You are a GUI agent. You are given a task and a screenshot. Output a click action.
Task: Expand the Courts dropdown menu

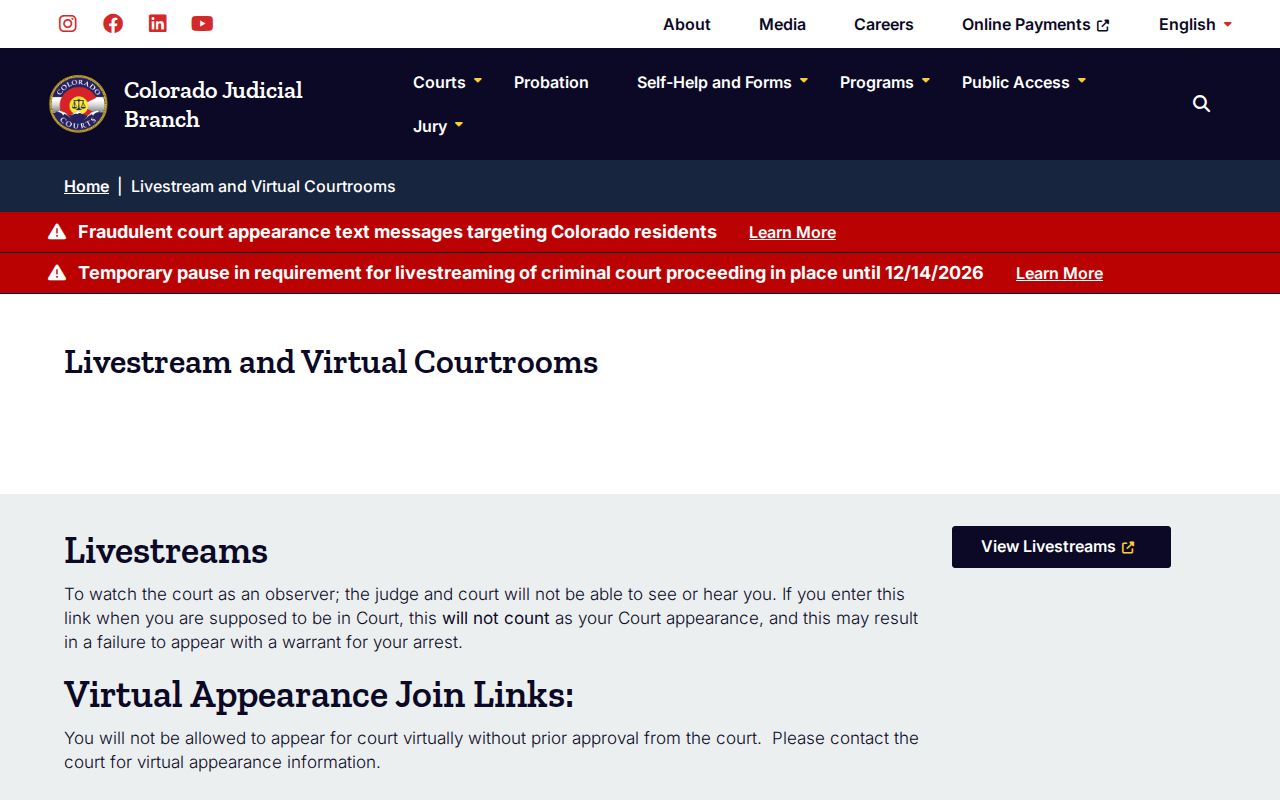click(447, 82)
